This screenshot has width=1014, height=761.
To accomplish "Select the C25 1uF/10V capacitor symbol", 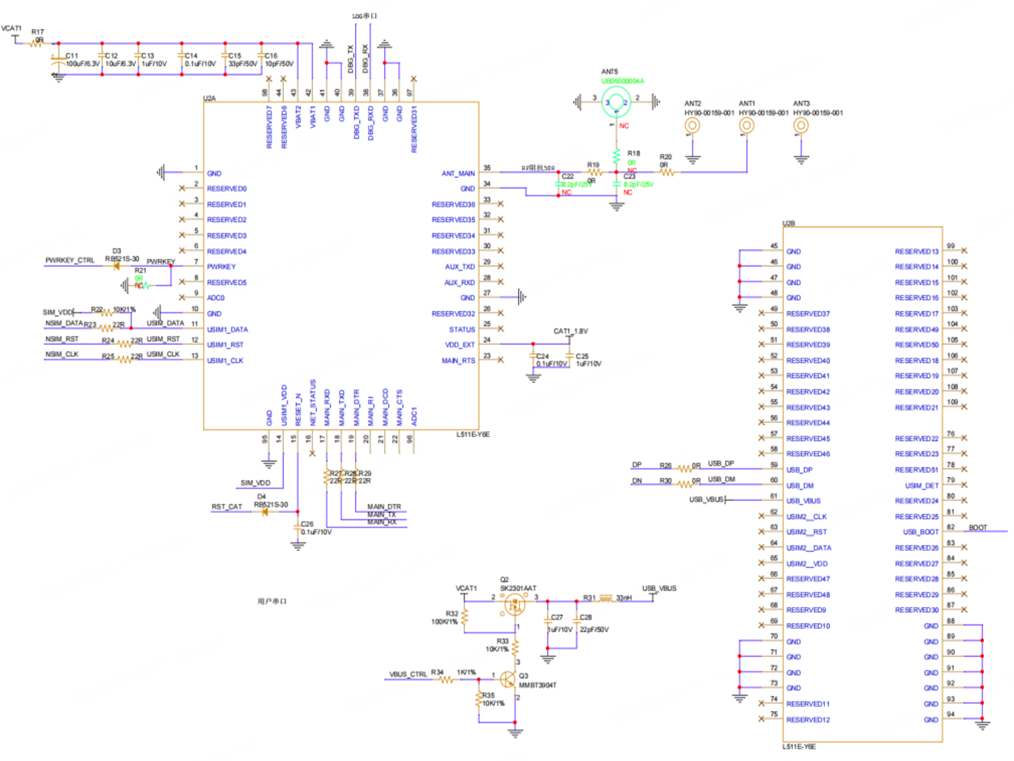I will (x=569, y=356).
